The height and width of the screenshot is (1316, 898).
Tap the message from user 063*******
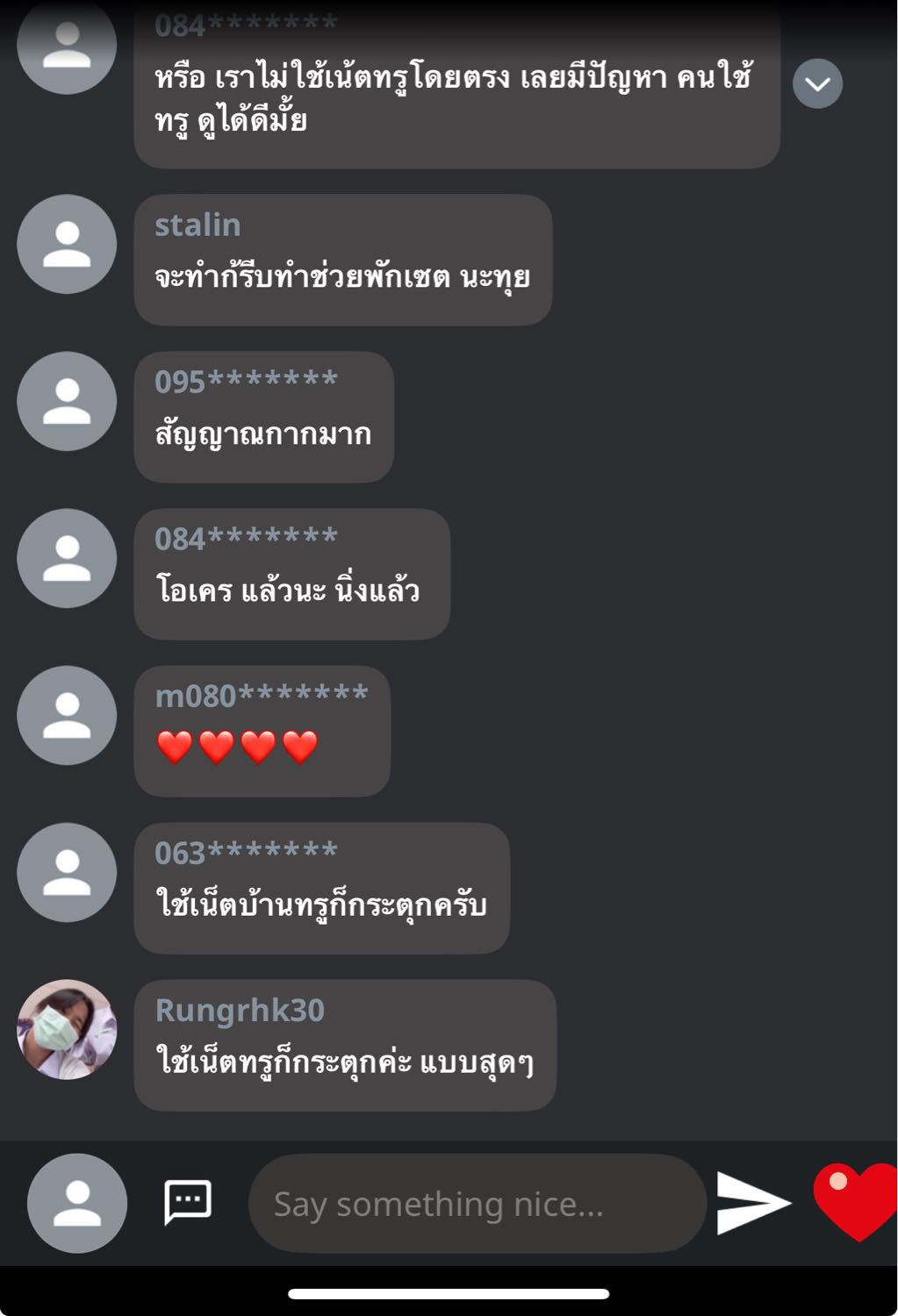pyautogui.click(x=321, y=888)
